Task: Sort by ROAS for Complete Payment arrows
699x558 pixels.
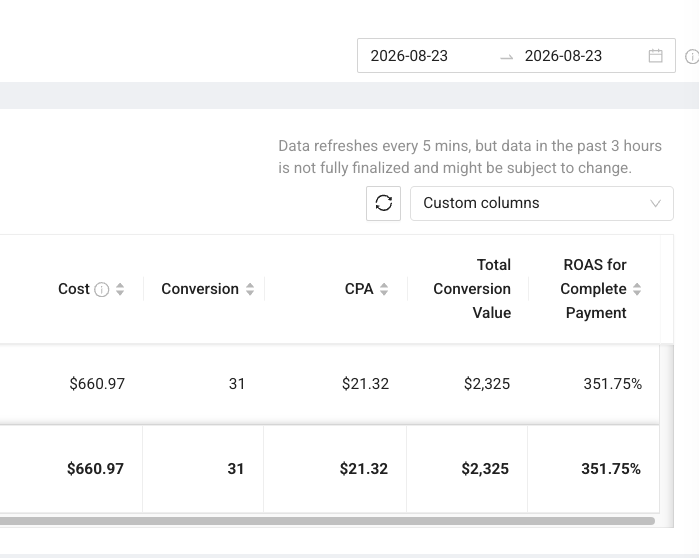Action: pyautogui.click(x=637, y=289)
